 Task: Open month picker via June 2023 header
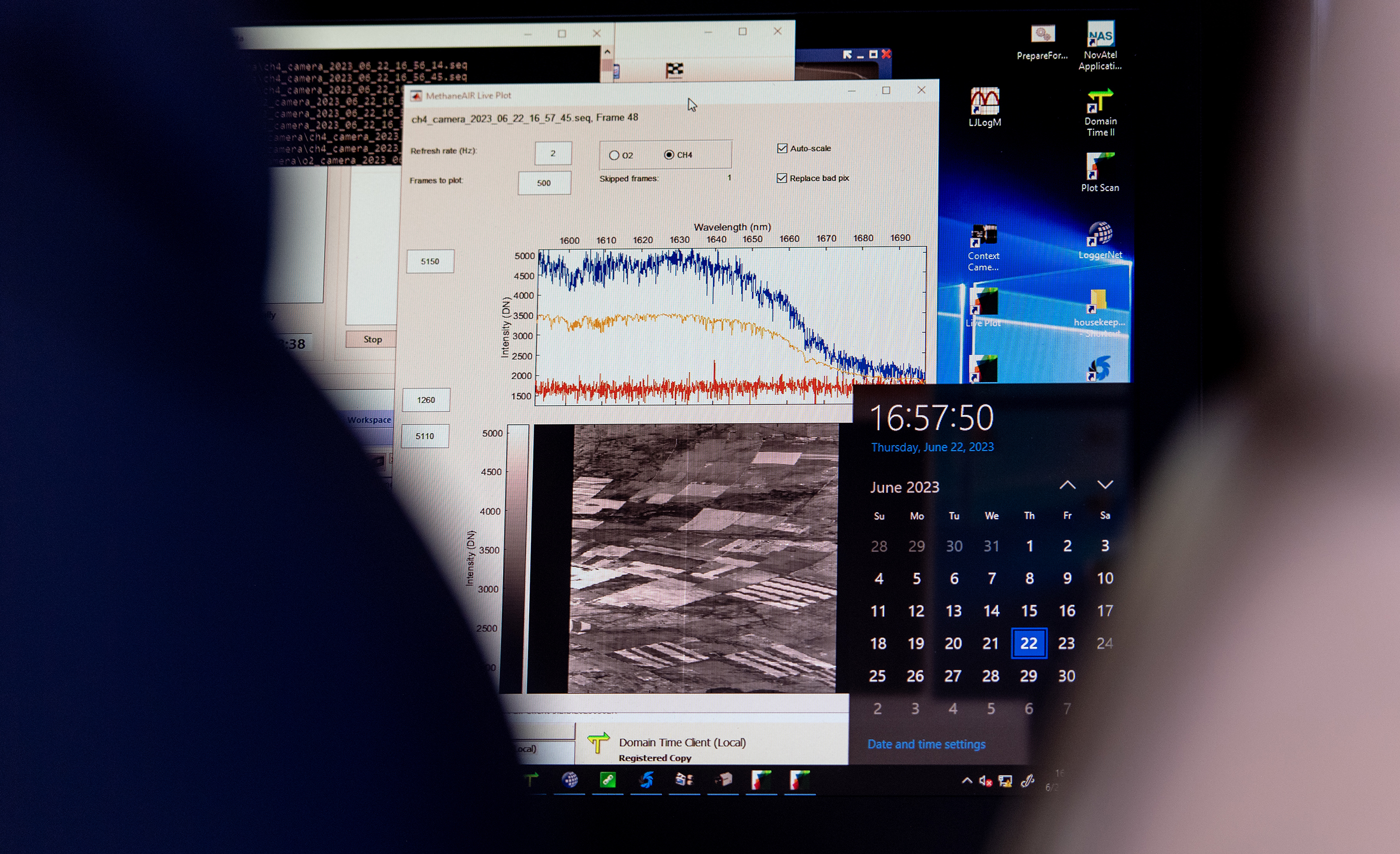point(904,487)
